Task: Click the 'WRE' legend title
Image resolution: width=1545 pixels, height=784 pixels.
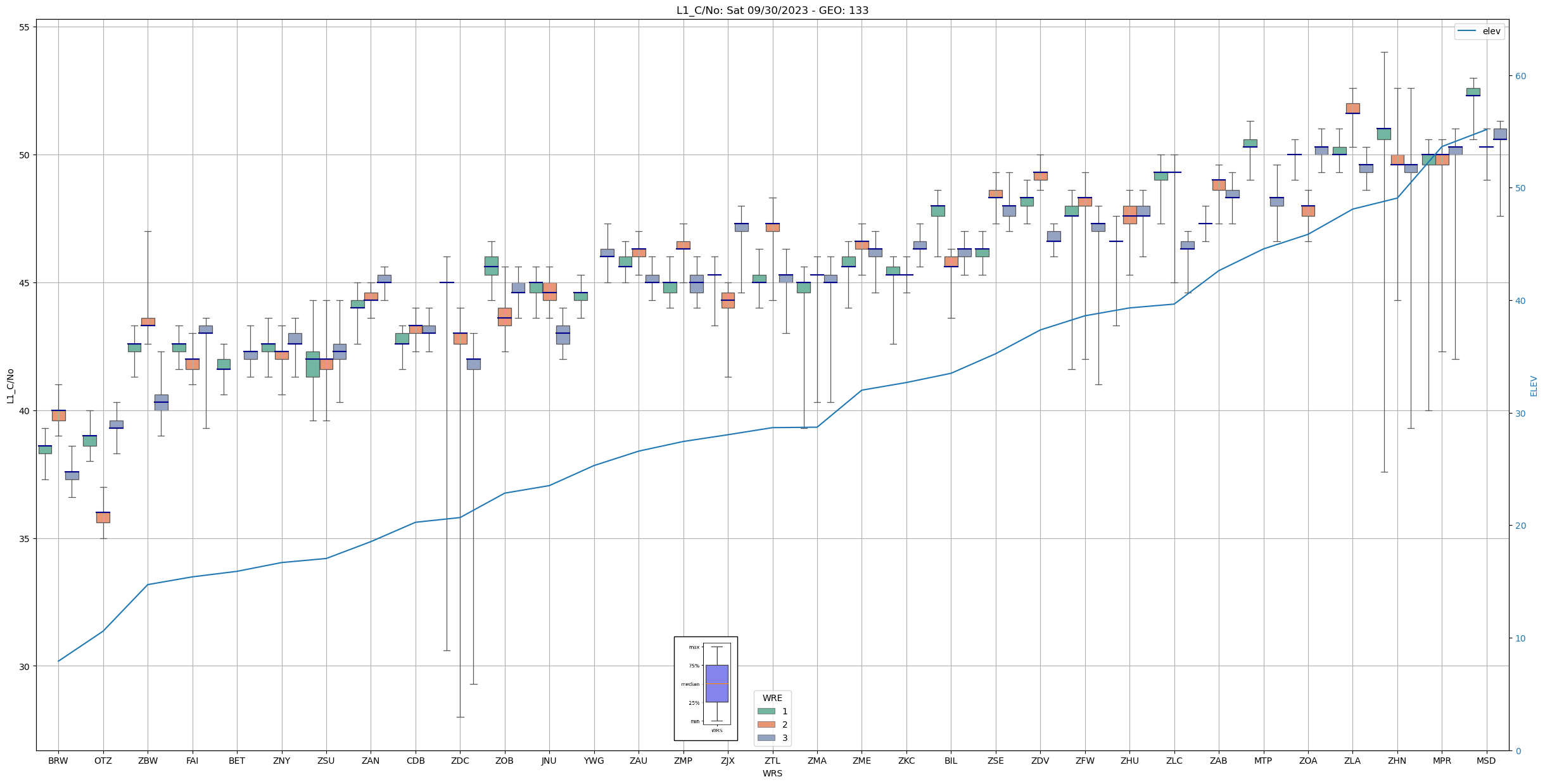Action: 772,698
